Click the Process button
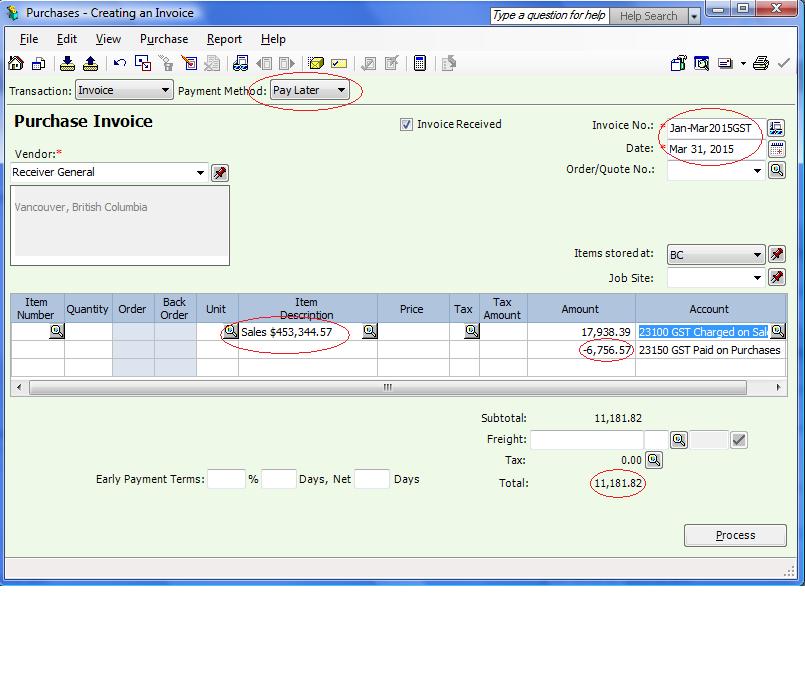The height and width of the screenshot is (700, 805). (x=734, y=535)
